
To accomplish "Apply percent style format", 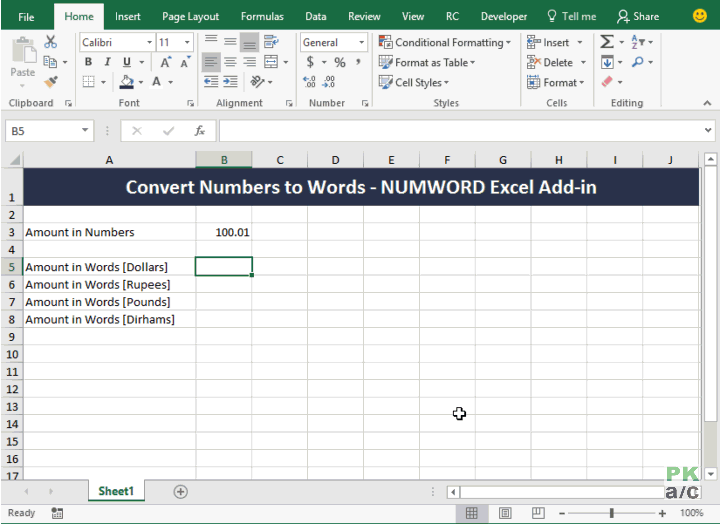I will tap(340, 62).
